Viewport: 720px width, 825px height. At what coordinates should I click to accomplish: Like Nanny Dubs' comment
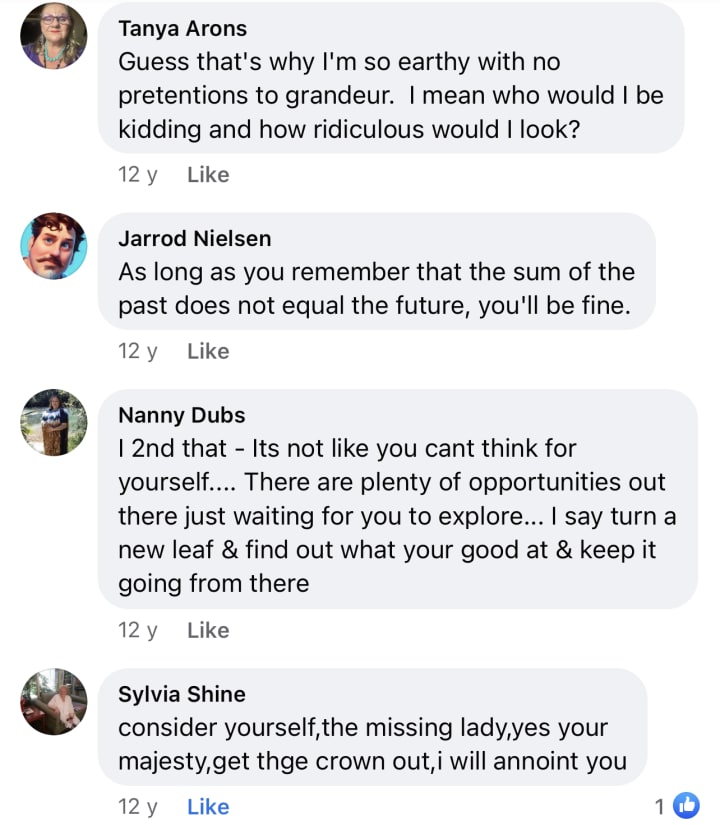[x=208, y=630]
